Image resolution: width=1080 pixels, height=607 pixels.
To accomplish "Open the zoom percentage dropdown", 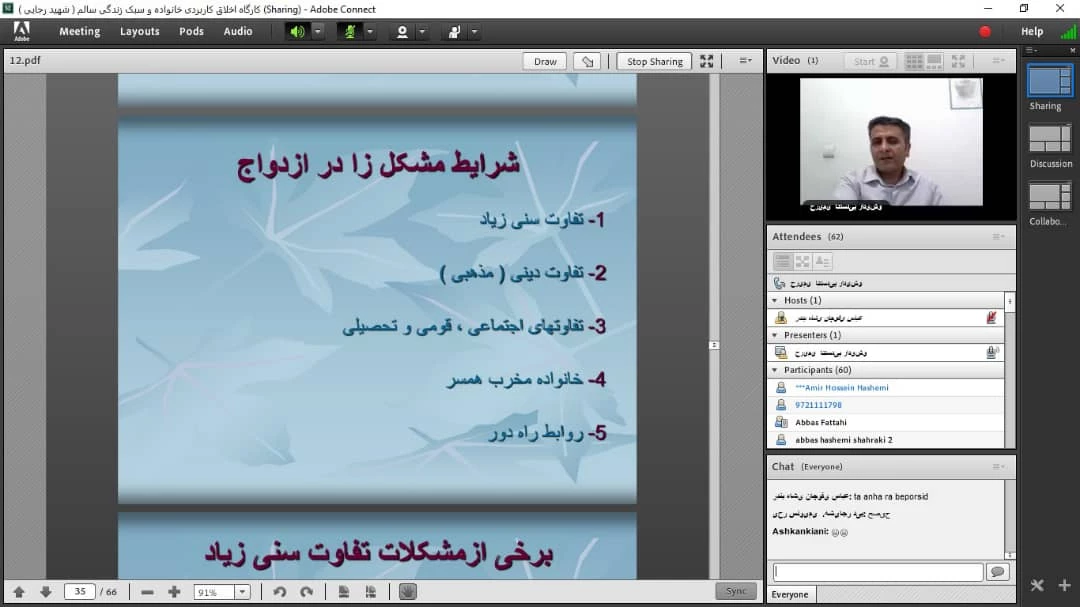I will [x=241, y=592].
